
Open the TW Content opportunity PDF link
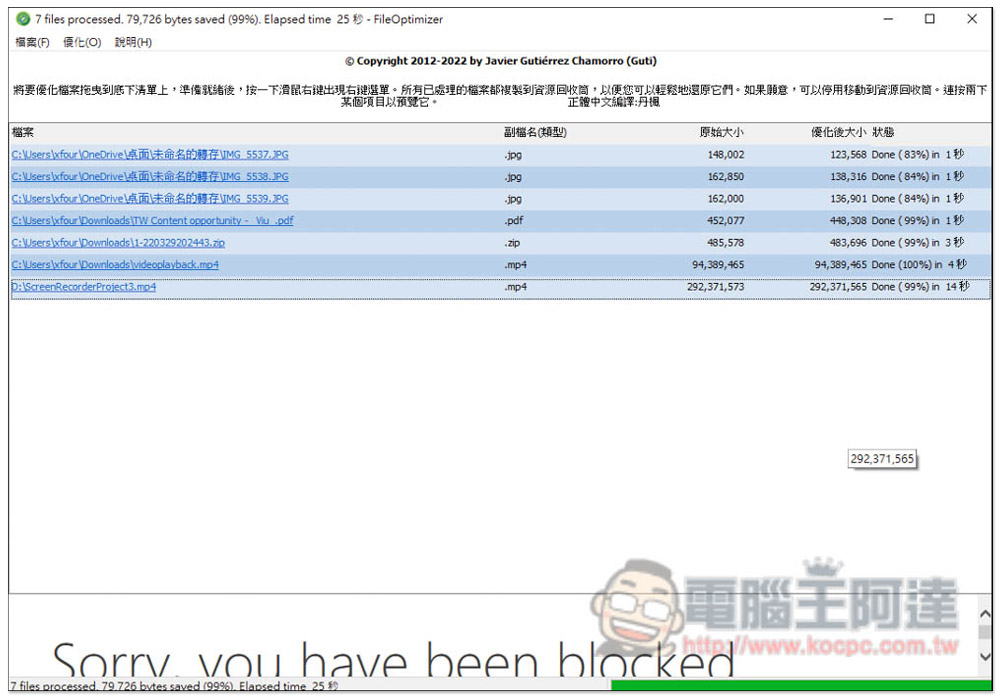(151, 220)
